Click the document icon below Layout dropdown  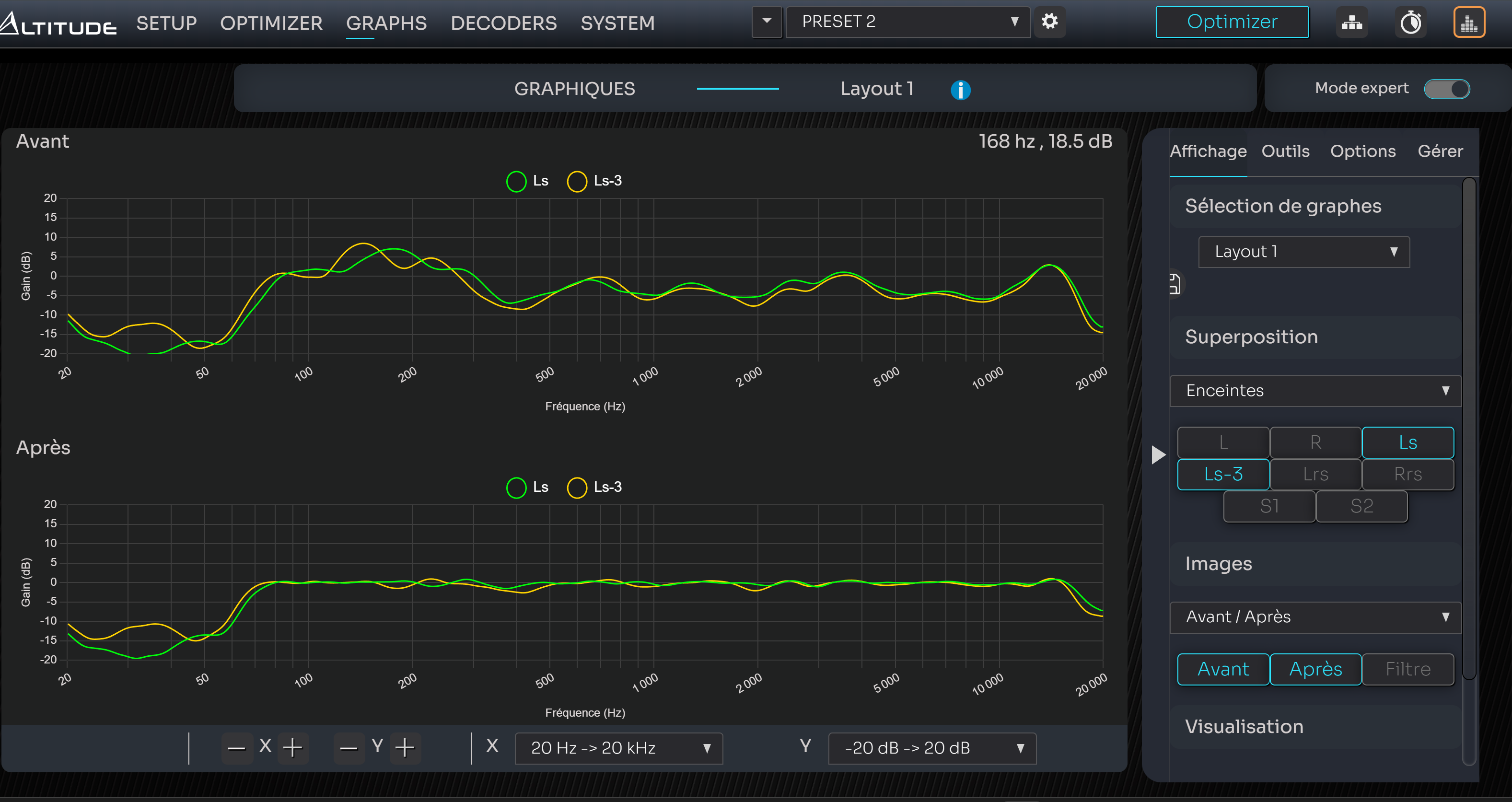(x=1175, y=284)
